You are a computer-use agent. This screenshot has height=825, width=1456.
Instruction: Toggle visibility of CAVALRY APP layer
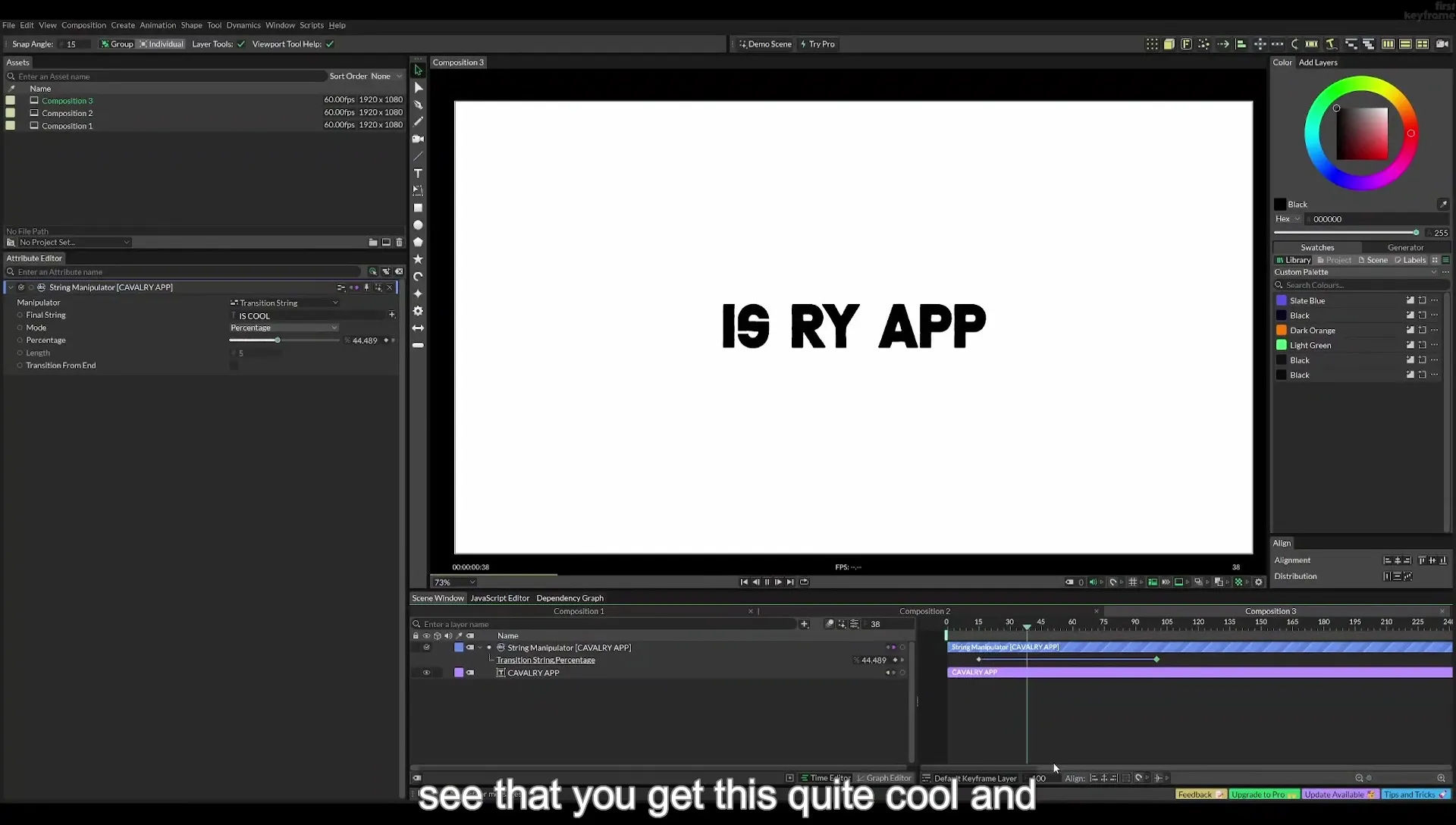pos(426,673)
